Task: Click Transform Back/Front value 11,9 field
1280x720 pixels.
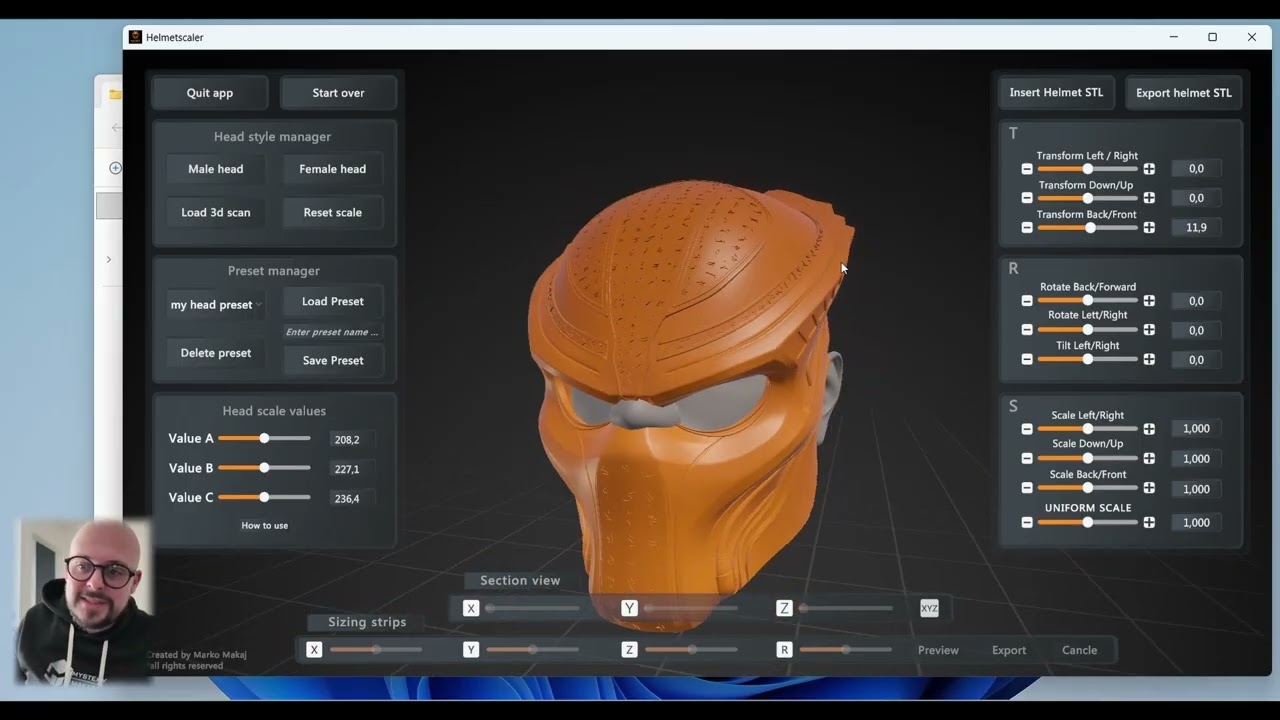Action: tap(1196, 228)
